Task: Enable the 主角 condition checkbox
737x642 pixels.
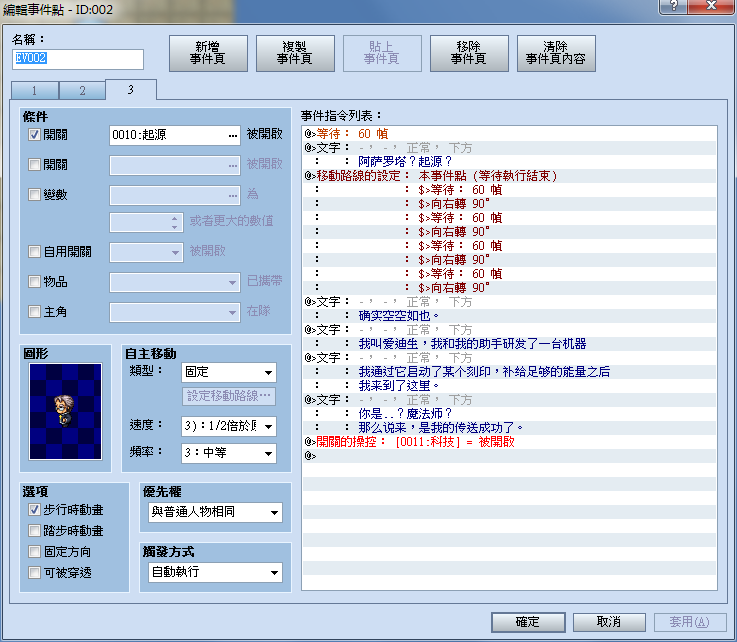Action: tap(34, 312)
